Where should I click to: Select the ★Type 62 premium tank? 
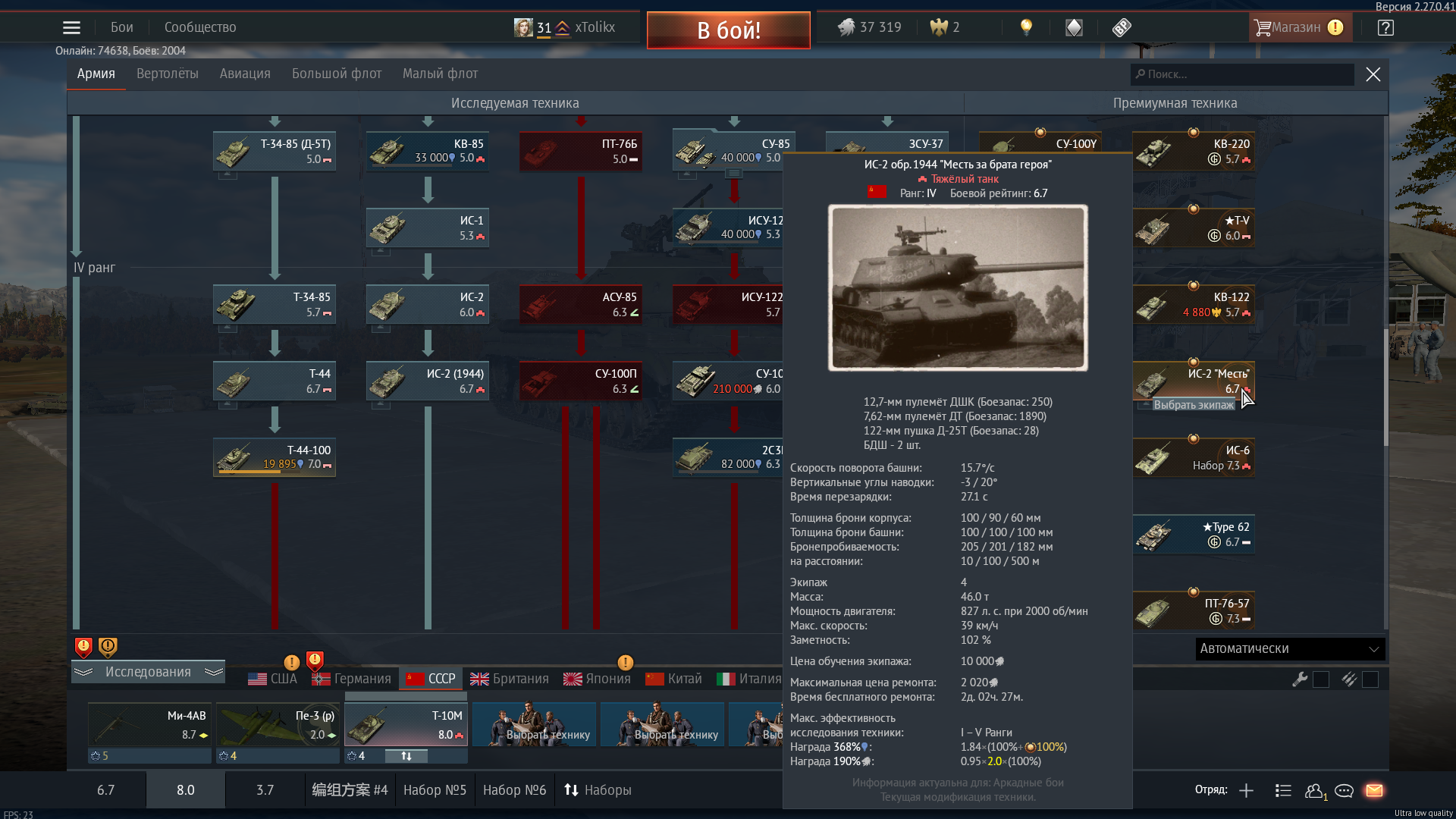(x=1194, y=535)
